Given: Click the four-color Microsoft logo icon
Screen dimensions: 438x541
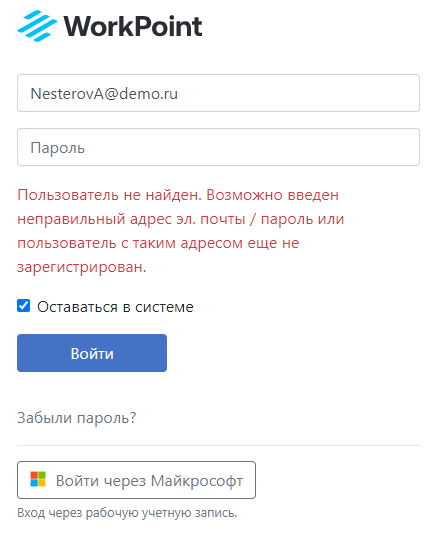Looking at the screenshot, I should pyautogui.click(x=38, y=479).
